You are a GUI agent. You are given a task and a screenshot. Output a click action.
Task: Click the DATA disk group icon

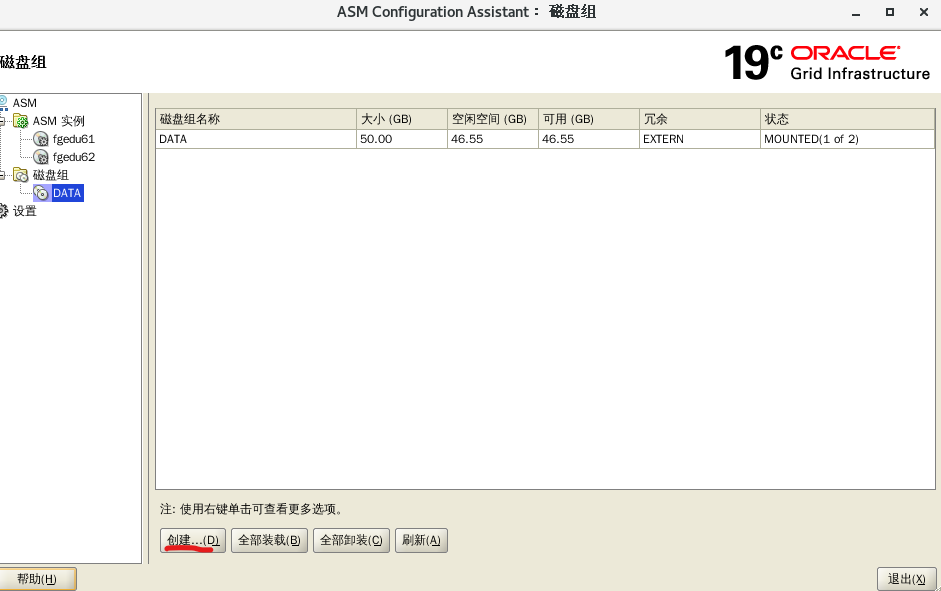click(41, 193)
